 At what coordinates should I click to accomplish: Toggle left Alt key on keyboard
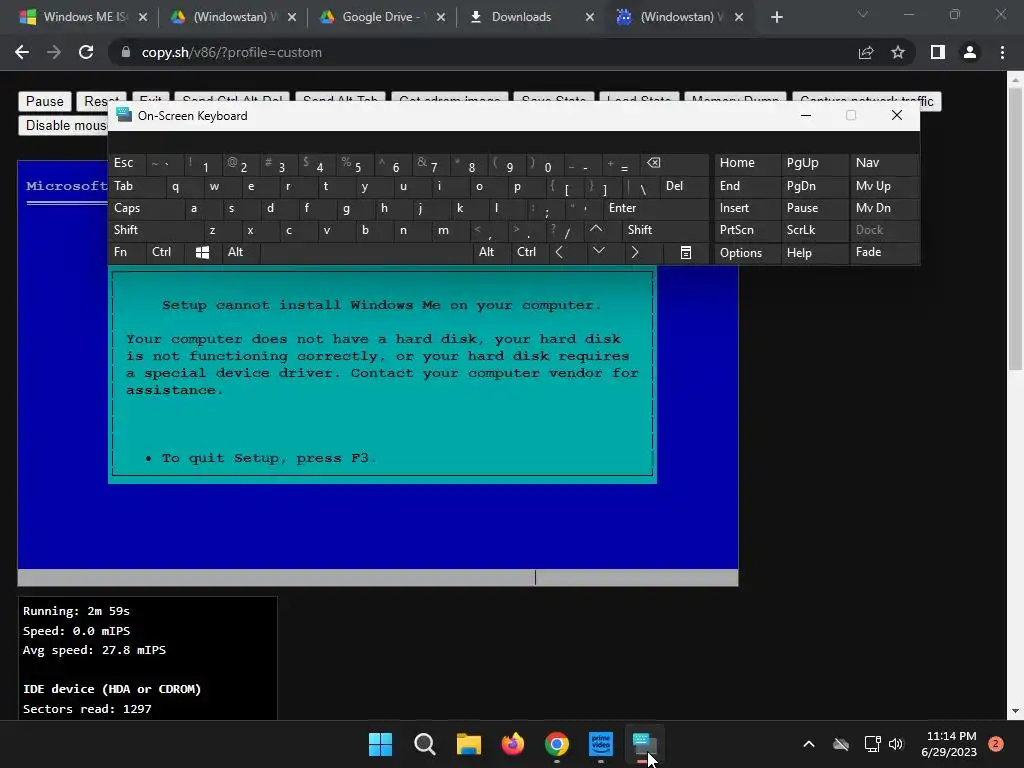tap(240, 252)
